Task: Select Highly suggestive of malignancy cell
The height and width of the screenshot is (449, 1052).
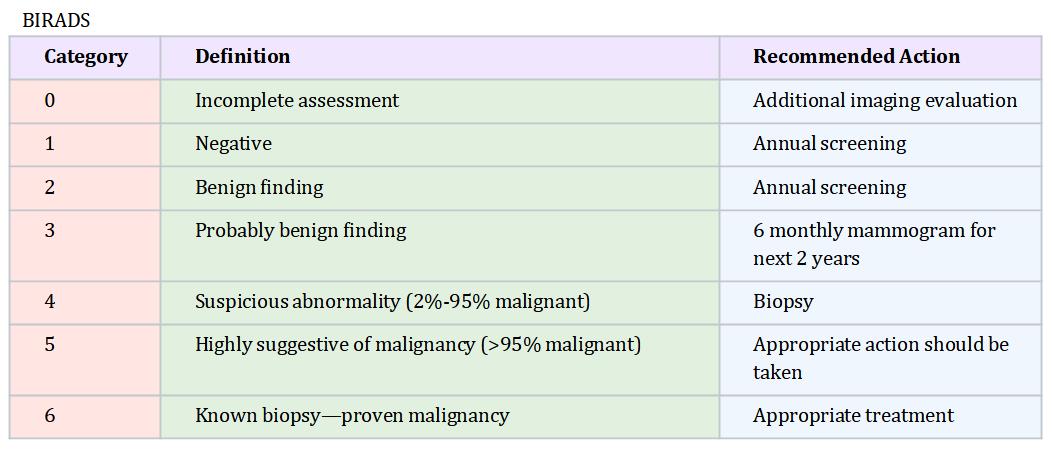Action: [x=440, y=360]
